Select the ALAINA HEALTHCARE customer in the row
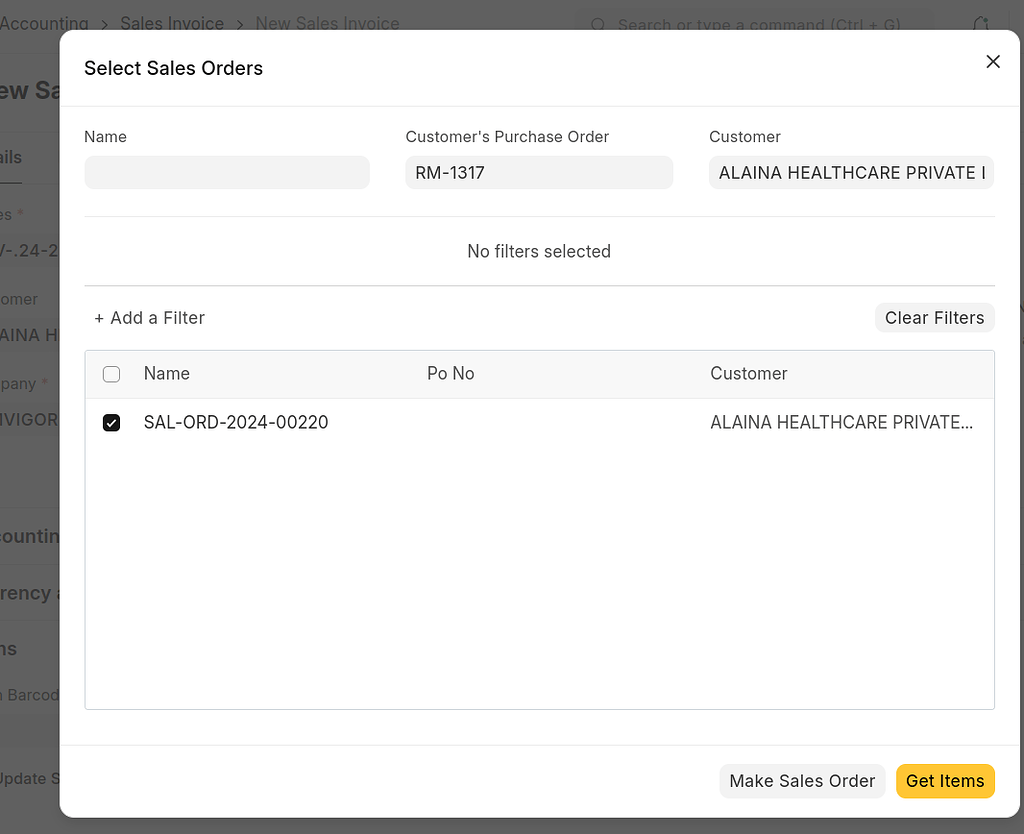Screen dimensions: 1024x834 (x=841, y=422)
